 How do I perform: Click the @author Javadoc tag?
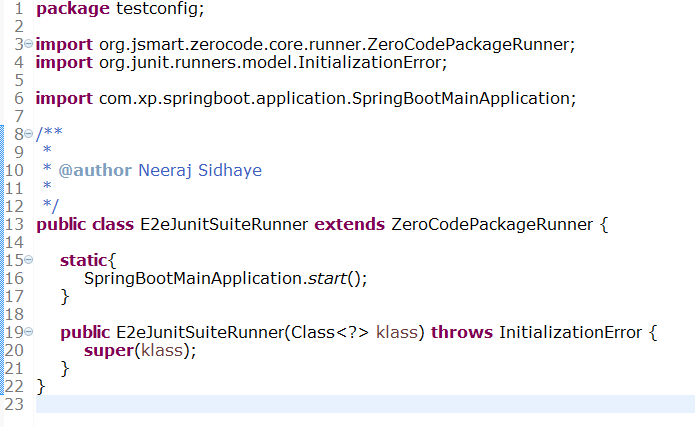click(x=95, y=170)
